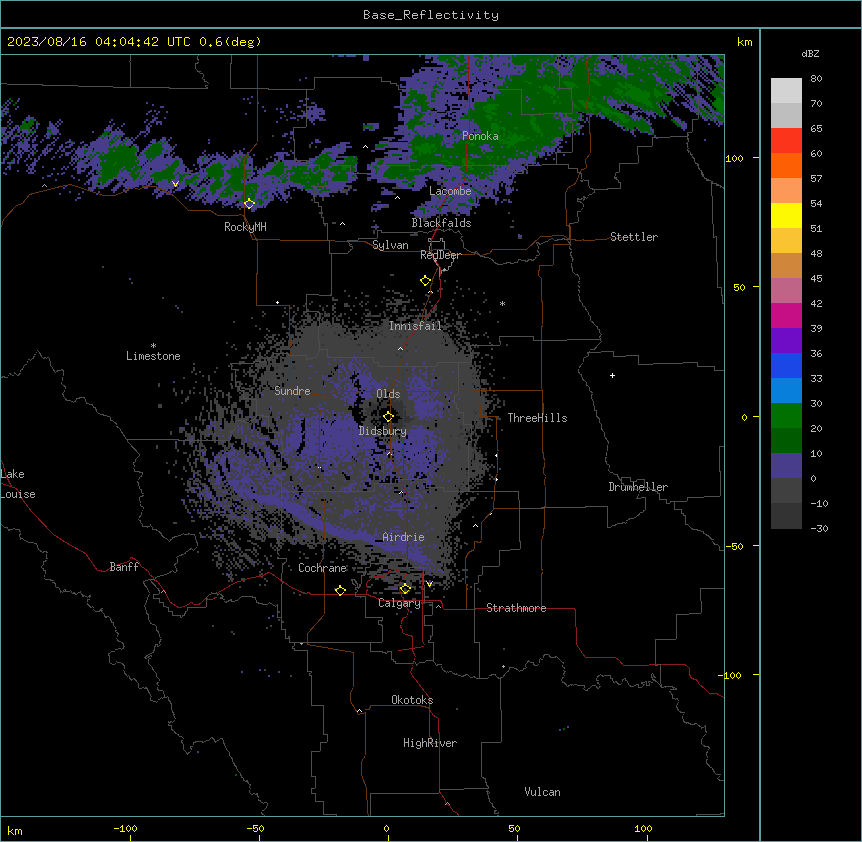Screen dimensions: 862x842
Task: Click the km unit label at top right
Action: (745, 42)
